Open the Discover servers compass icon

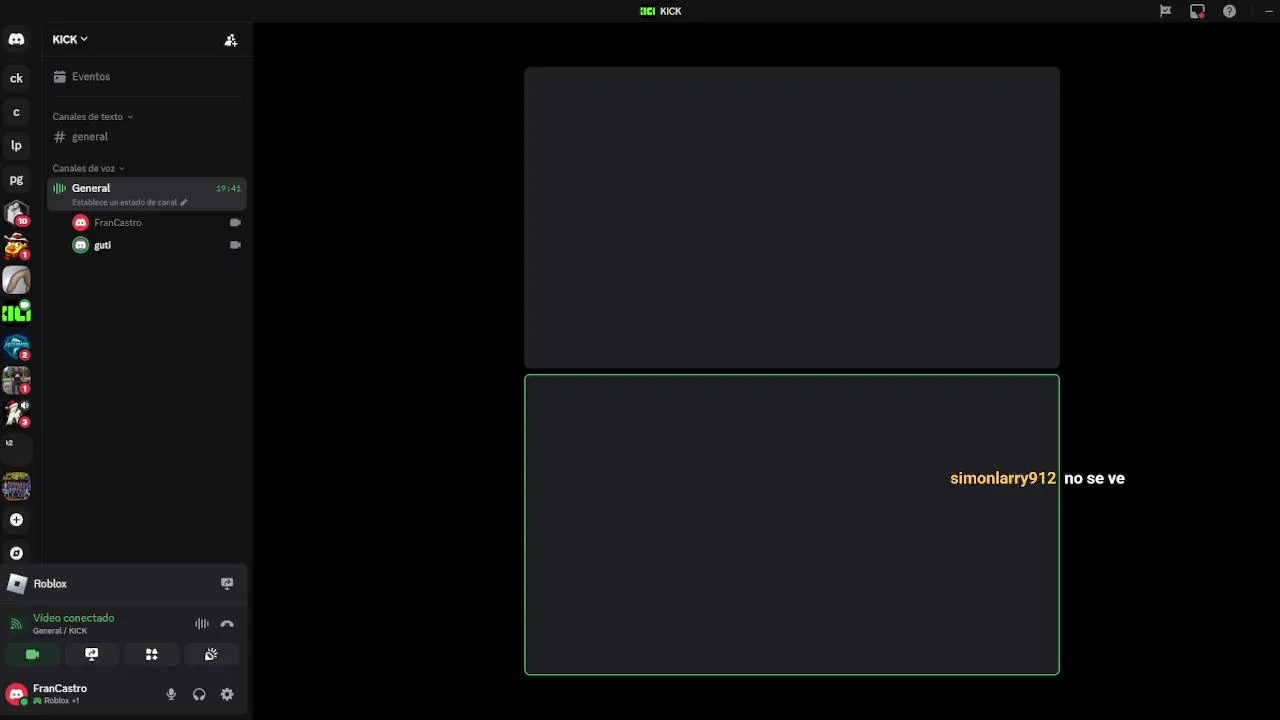(x=16, y=553)
